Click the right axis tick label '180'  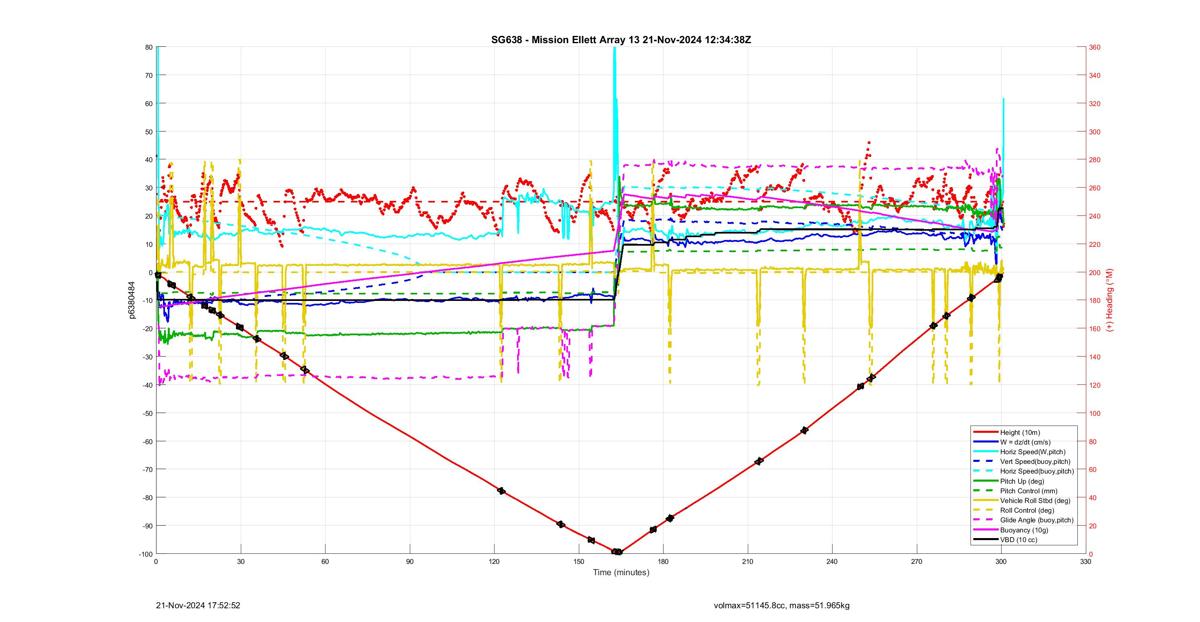tap(1096, 300)
